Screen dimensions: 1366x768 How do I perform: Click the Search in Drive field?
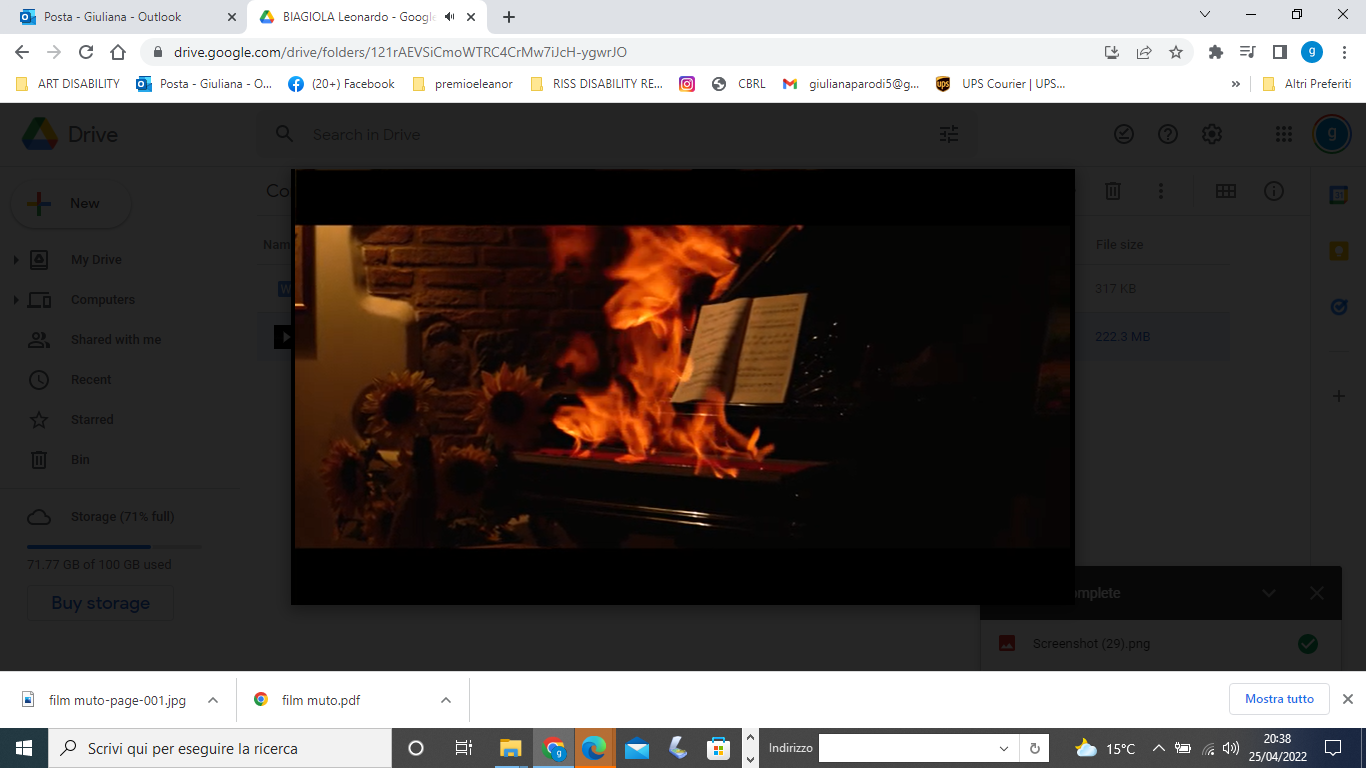tap(600, 134)
